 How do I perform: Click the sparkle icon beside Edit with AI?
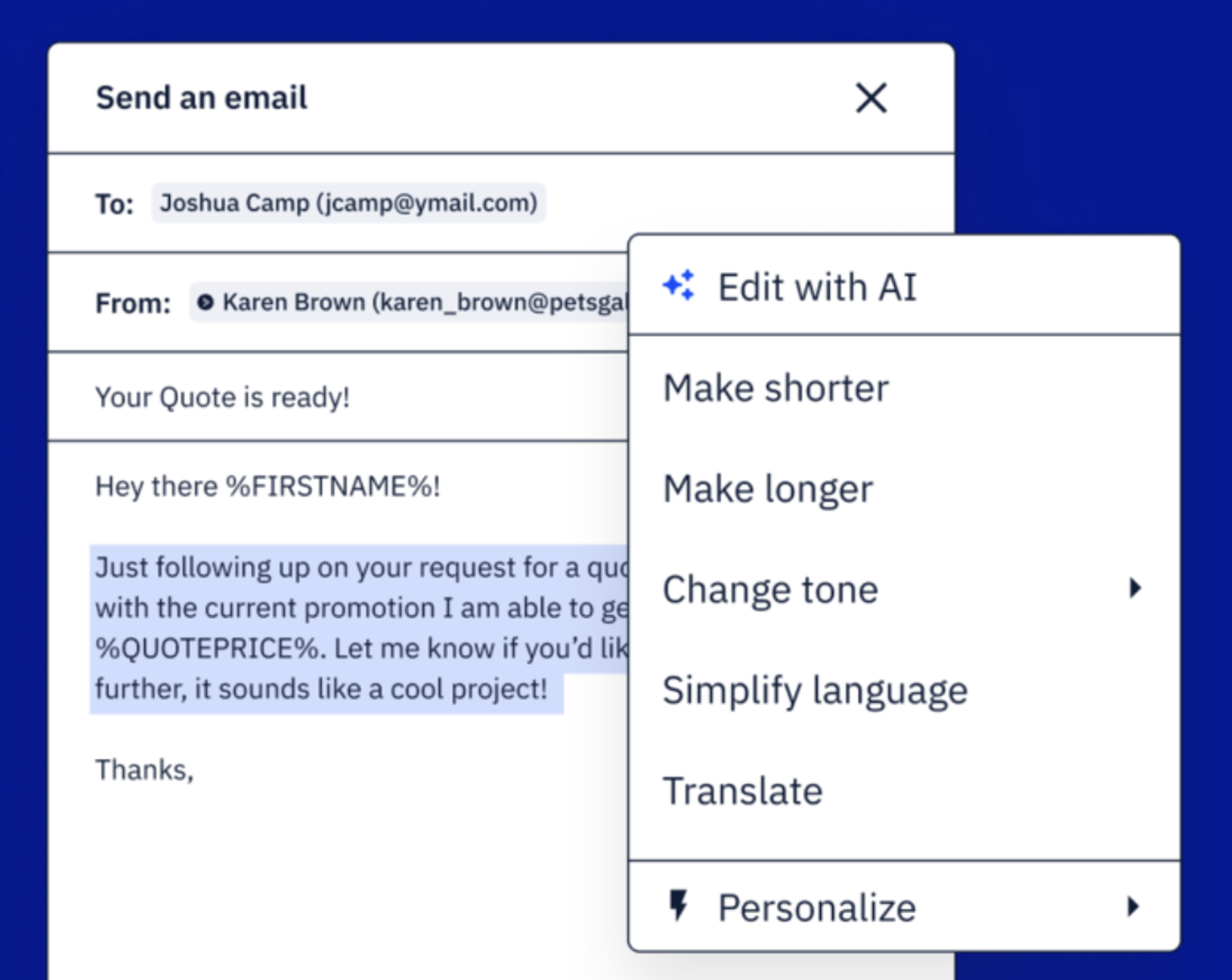click(678, 286)
